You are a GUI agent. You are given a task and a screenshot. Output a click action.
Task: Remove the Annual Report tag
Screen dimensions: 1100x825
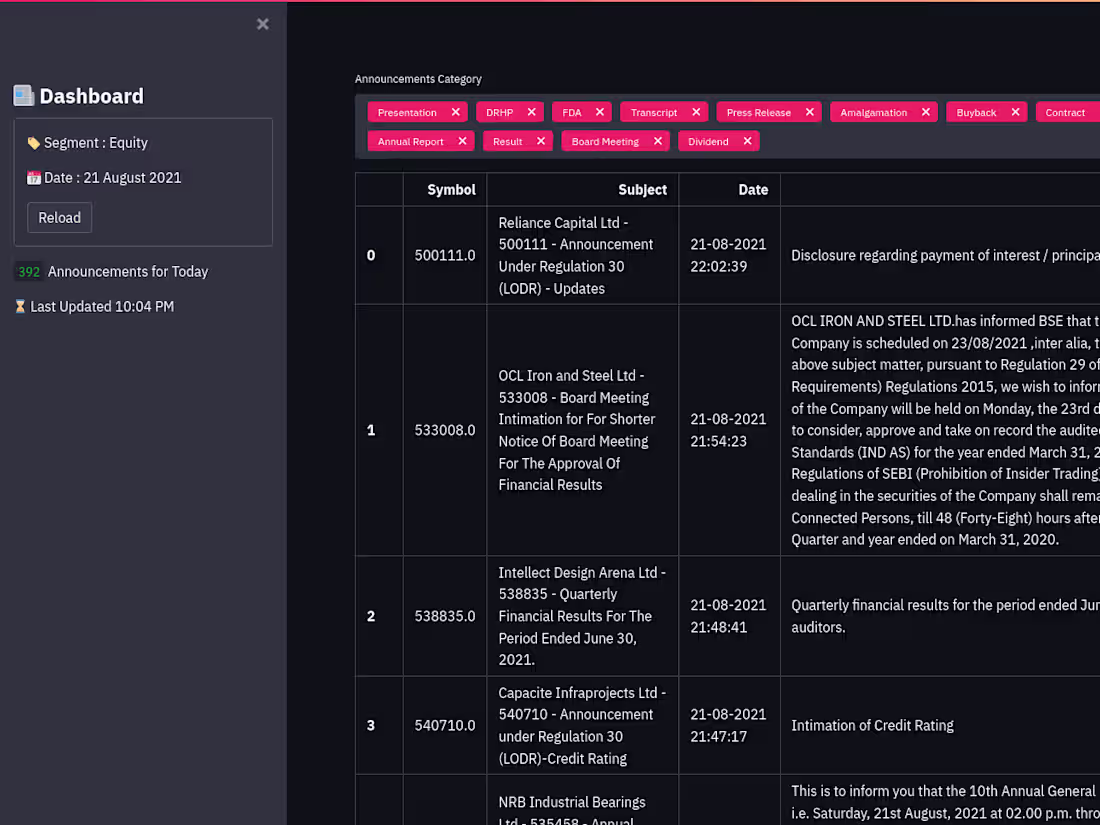462,141
